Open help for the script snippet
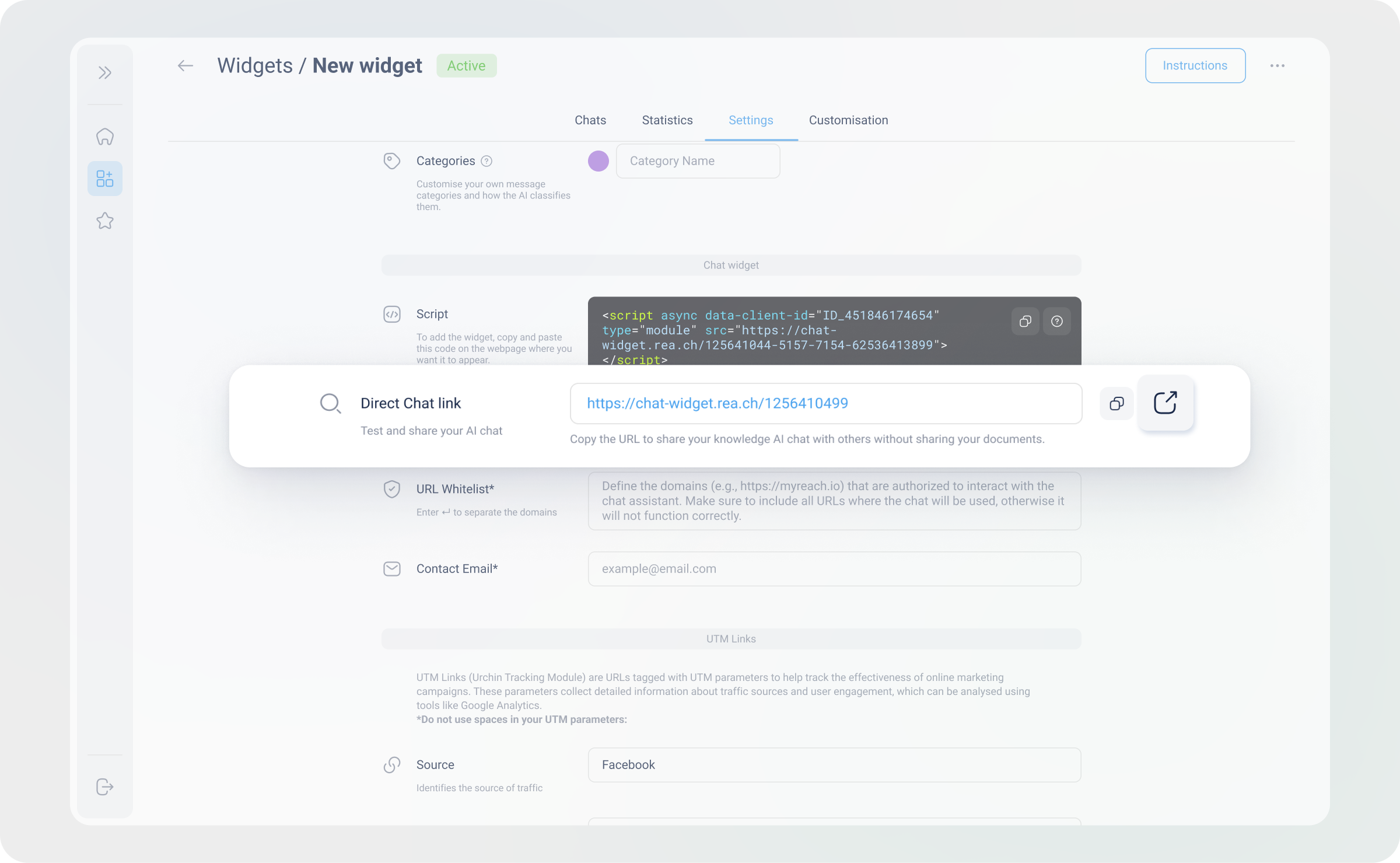Screen dimensions: 1400x863 pos(1056,322)
